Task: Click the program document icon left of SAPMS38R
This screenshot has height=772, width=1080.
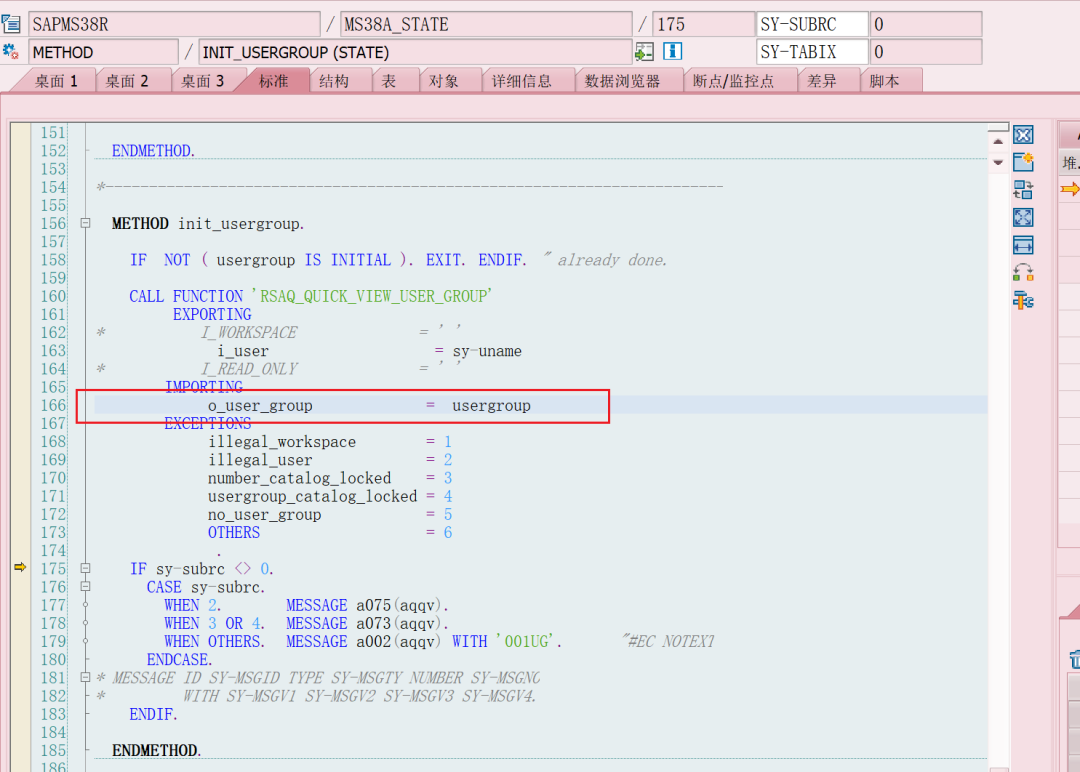Action: [x=11, y=24]
